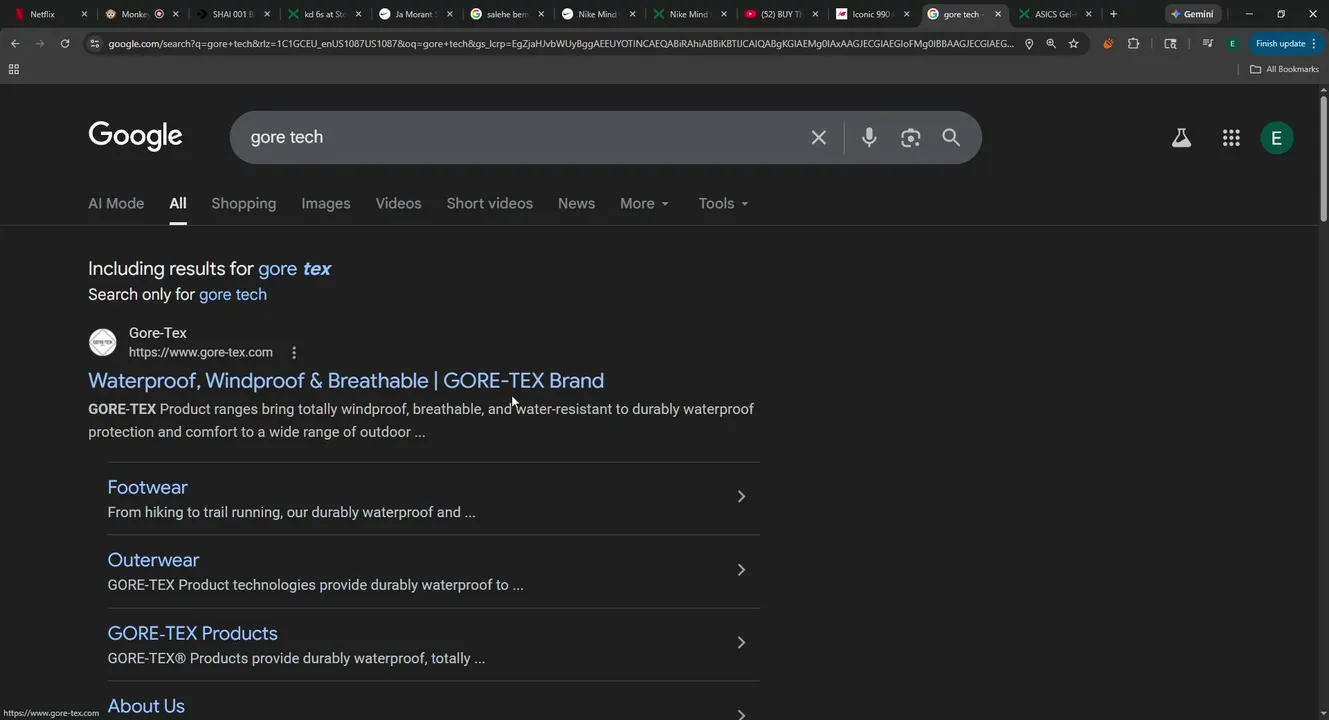
Task: Expand the Outerwear sitelink chevron
Action: [x=741, y=570]
